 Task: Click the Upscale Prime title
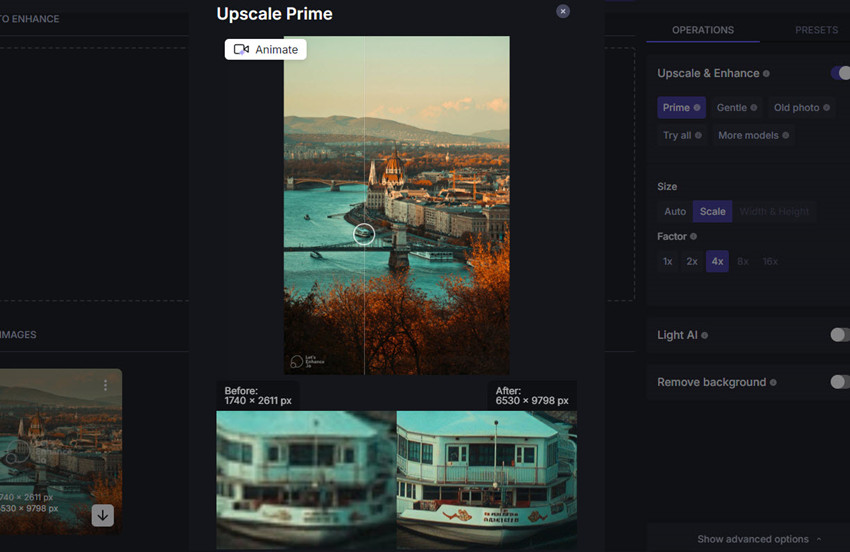(x=274, y=14)
